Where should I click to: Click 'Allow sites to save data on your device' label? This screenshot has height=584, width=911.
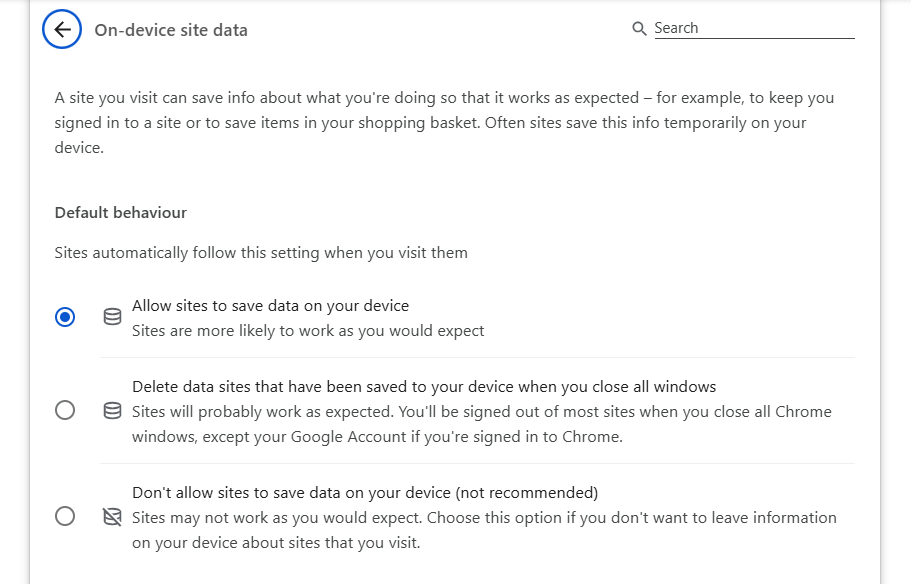[270, 306]
